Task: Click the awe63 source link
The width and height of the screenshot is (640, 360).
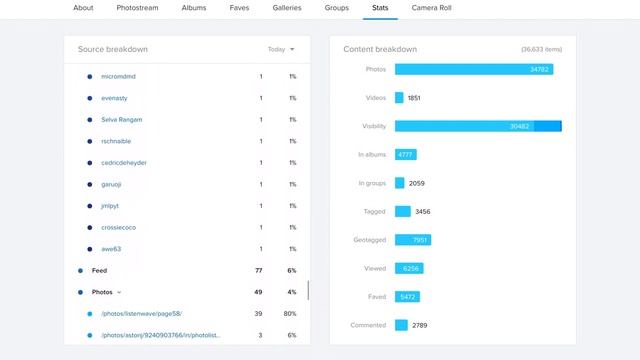Action: pyautogui.click(x=111, y=249)
